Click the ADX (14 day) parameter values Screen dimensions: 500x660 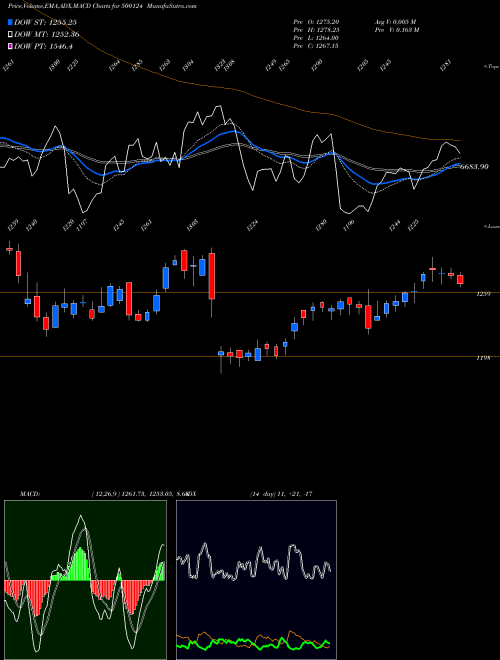(x=281, y=494)
